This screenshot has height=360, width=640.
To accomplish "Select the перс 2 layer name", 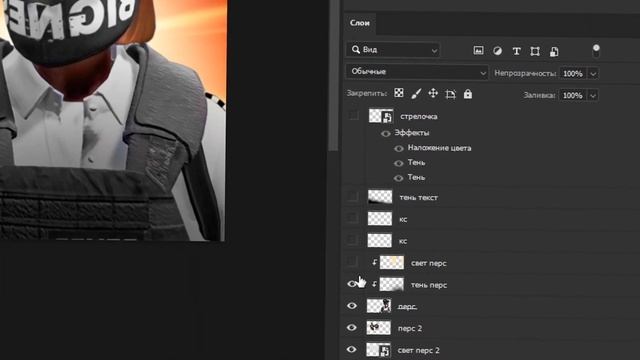I will tap(410, 329).
